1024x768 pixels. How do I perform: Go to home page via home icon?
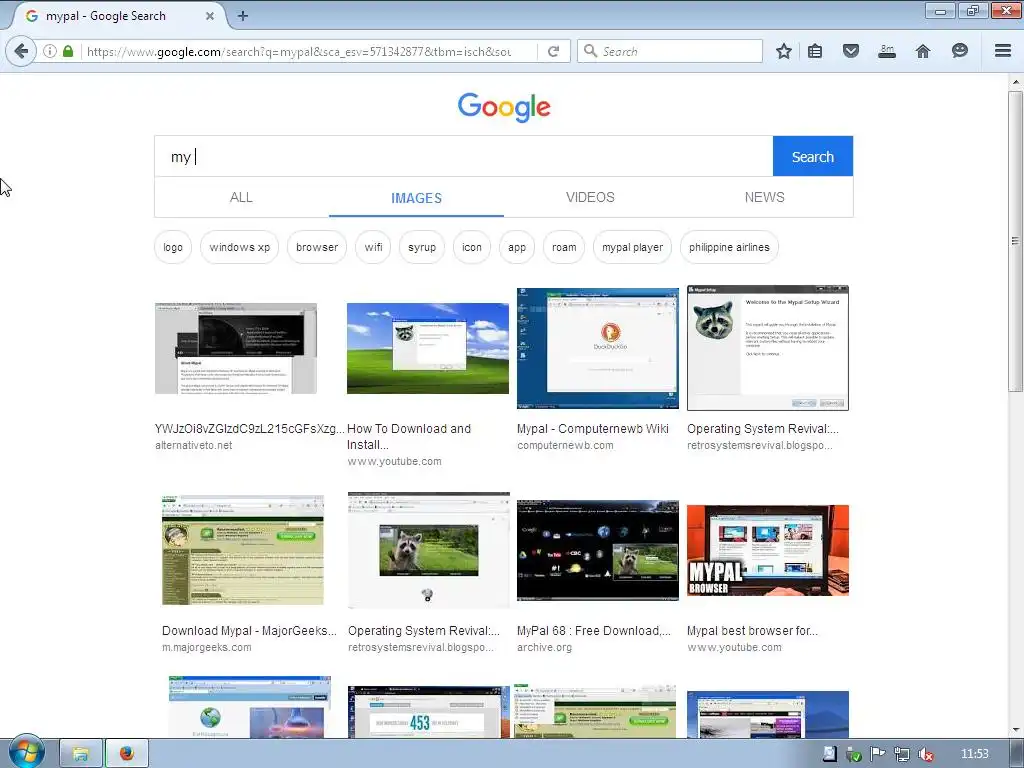point(923,51)
